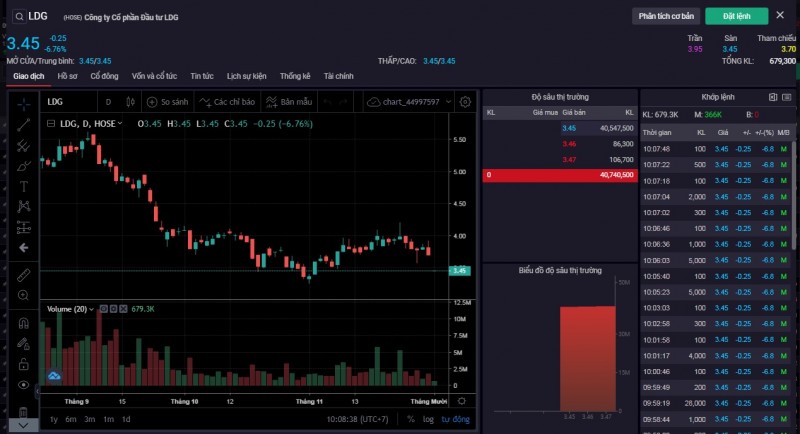Toggle log scale on chart
Image resolution: width=800 pixels, height=434 pixels.
click(430, 419)
